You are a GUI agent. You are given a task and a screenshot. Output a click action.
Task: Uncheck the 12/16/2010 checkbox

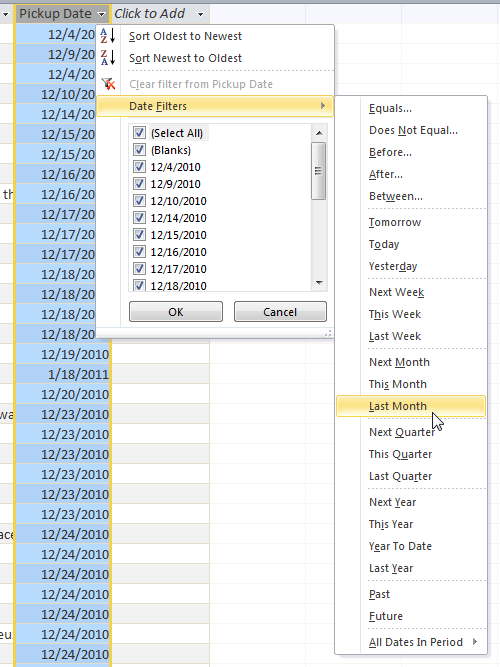[x=139, y=252]
